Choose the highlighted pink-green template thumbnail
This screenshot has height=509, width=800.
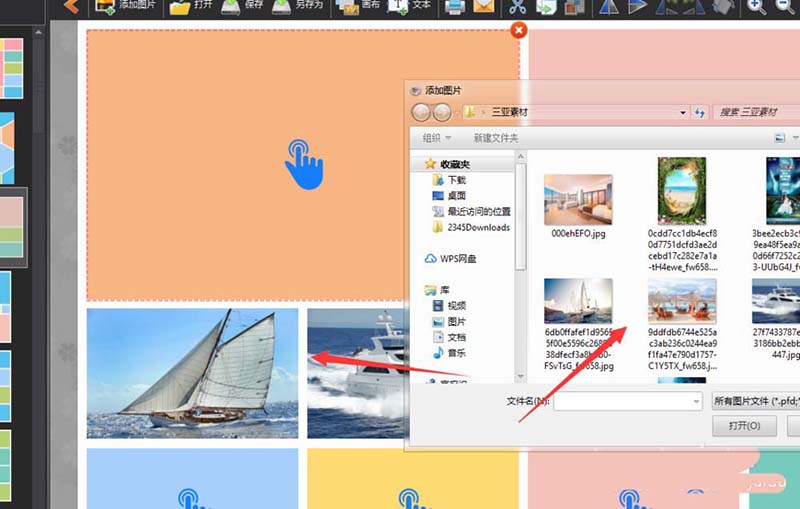(x=11, y=227)
